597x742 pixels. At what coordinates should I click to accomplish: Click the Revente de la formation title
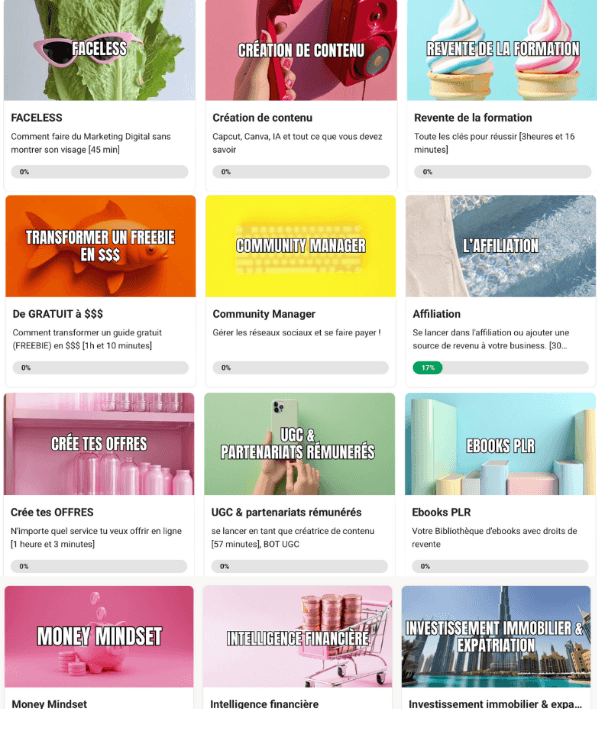point(473,118)
